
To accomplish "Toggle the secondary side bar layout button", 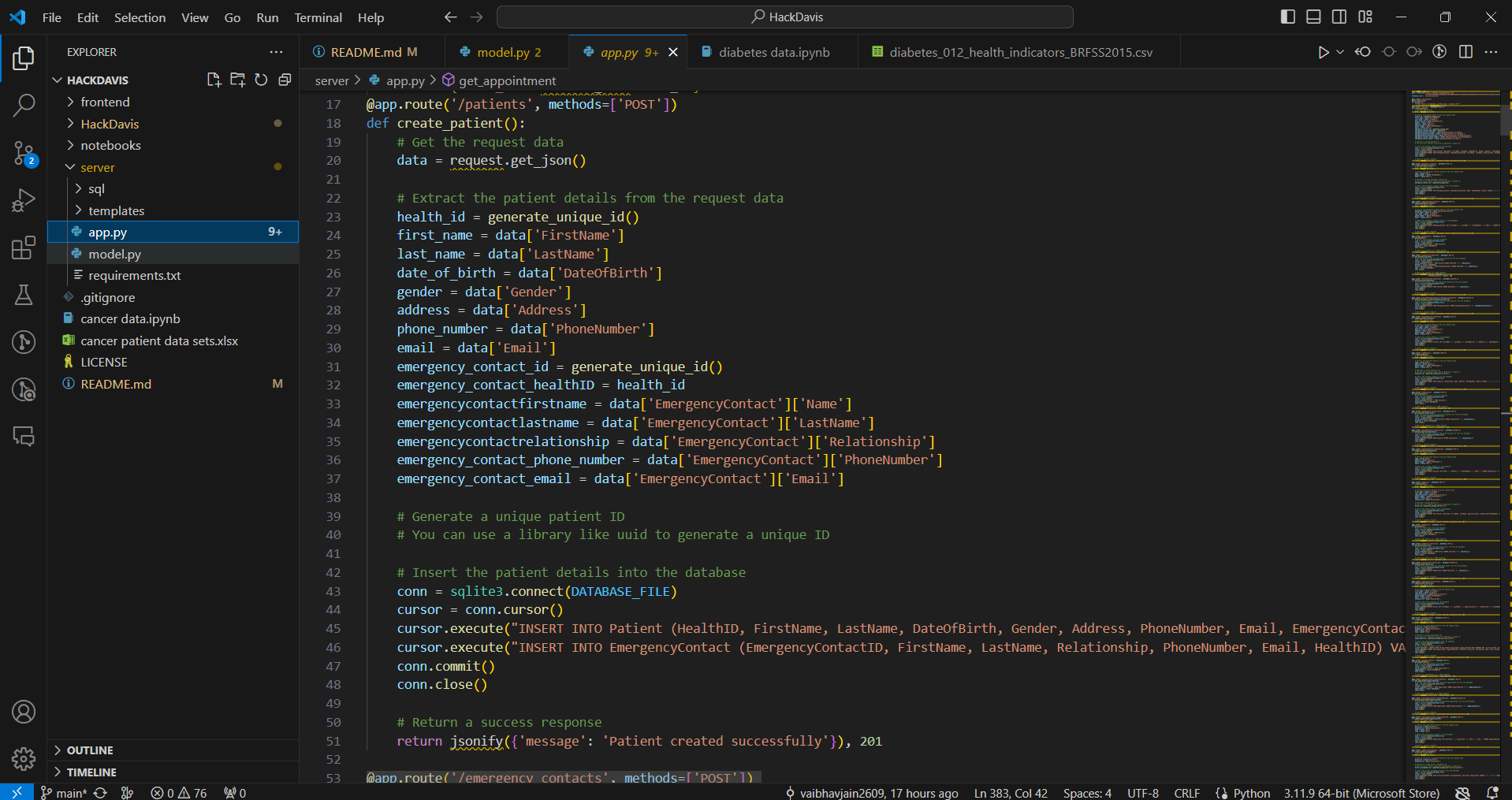I will [1339, 17].
